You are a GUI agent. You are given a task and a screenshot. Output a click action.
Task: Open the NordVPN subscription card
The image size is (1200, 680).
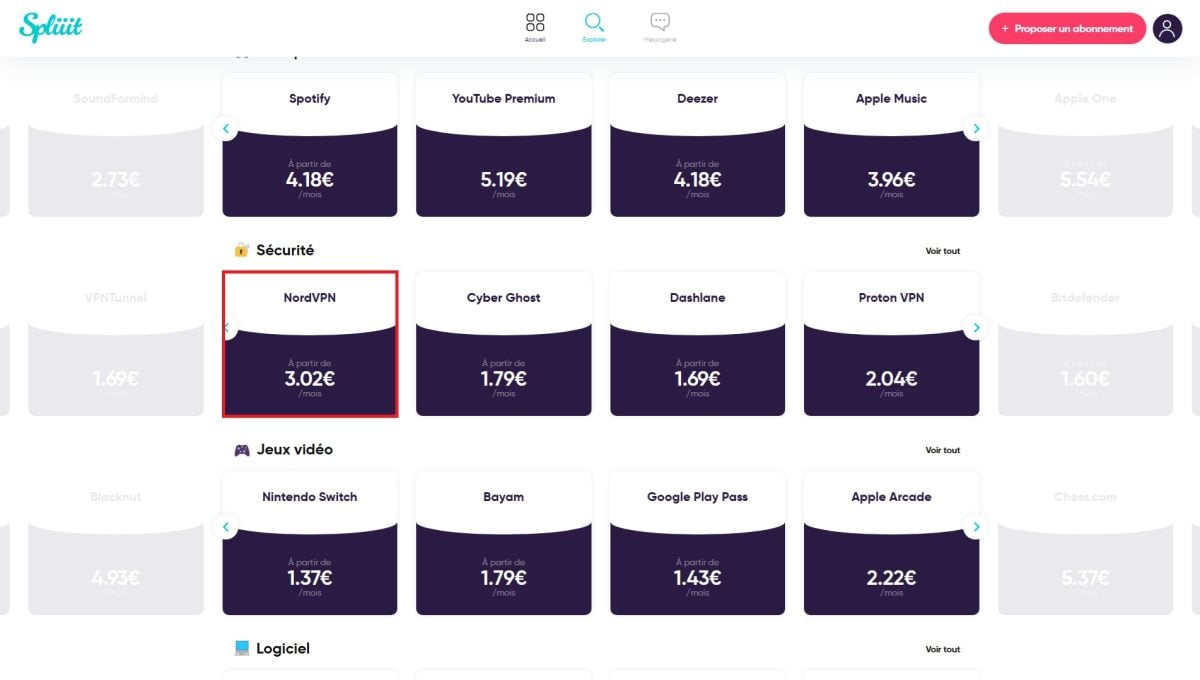point(310,344)
